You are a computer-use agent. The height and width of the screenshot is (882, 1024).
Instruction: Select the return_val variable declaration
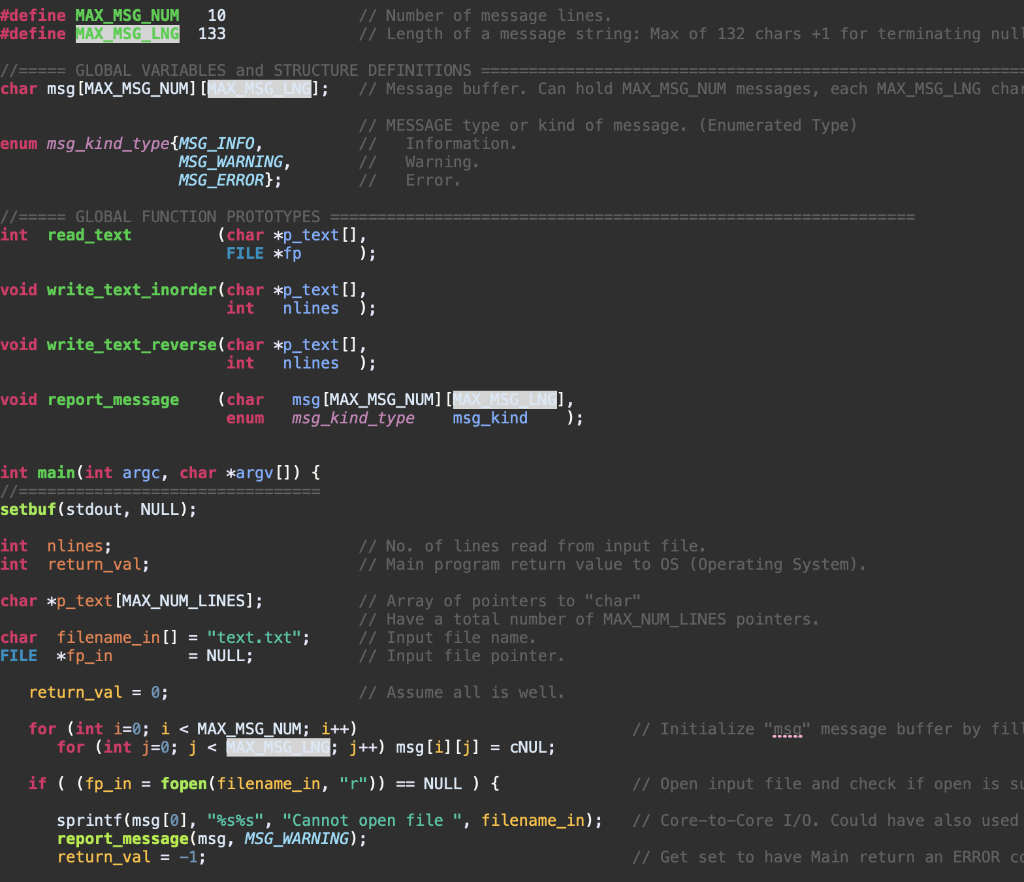[95, 564]
